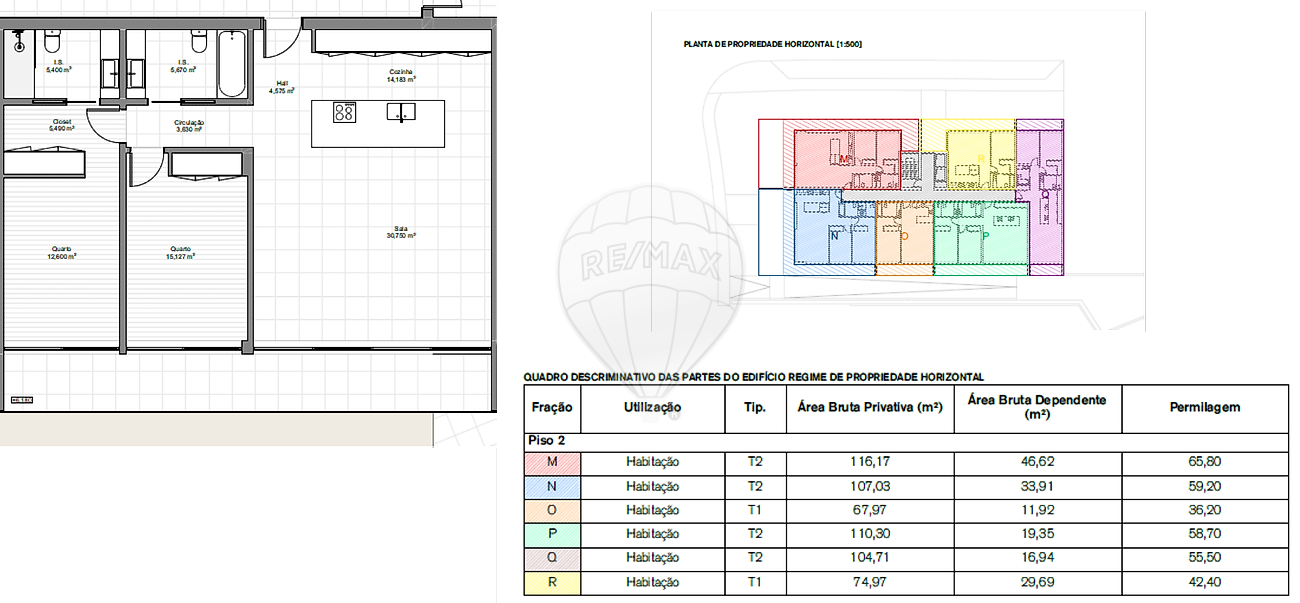Viewport: 1300px width, 603px height.
Task: Select the yellow R fraction color cell
Action: pos(552,582)
